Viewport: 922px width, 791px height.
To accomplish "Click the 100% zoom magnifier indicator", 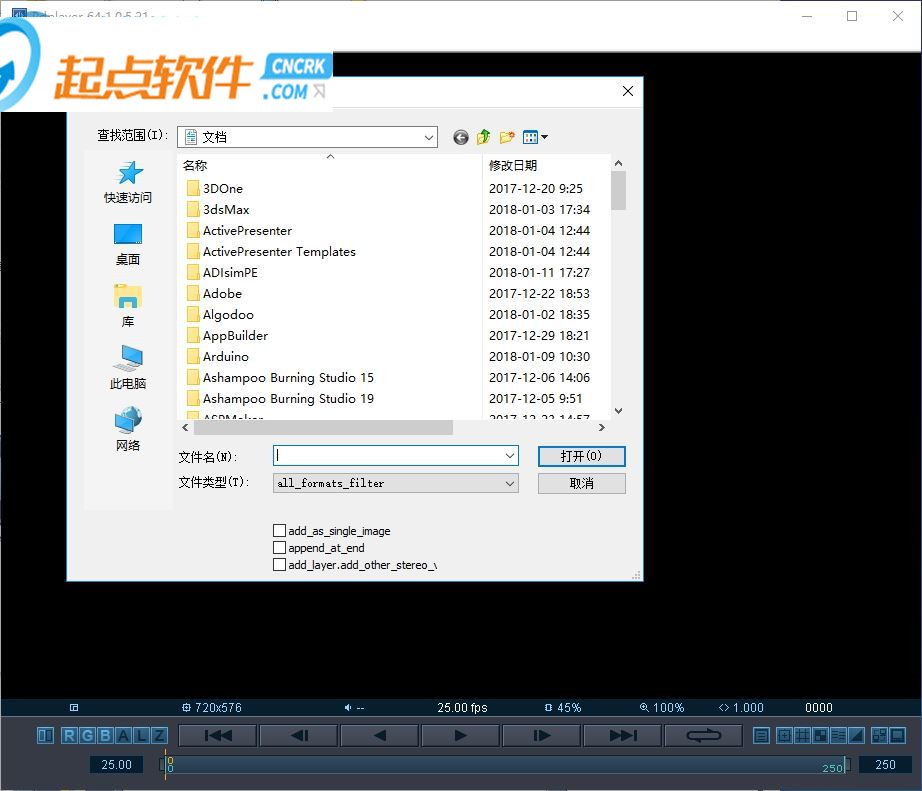I will tap(662, 707).
